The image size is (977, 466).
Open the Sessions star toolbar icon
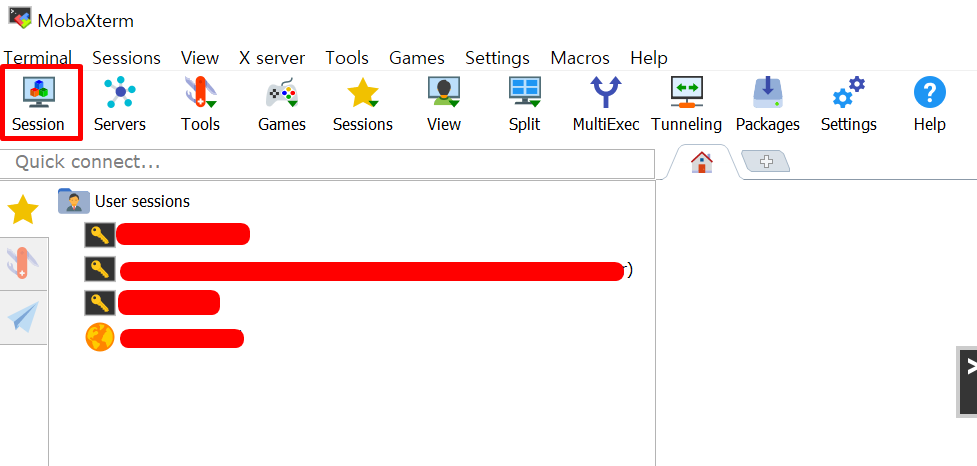pos(363,103)
